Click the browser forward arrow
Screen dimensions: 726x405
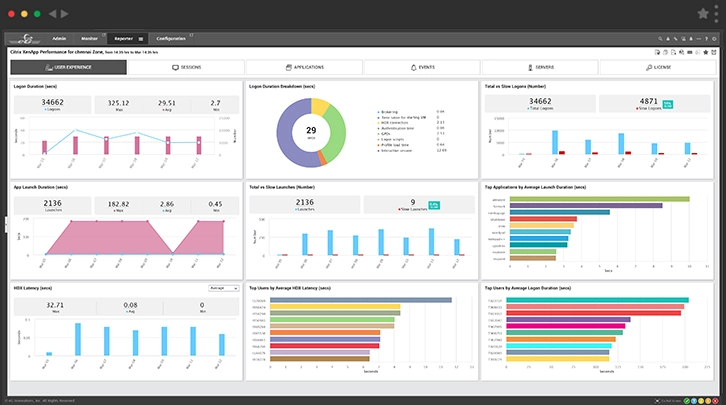point(64,14)
